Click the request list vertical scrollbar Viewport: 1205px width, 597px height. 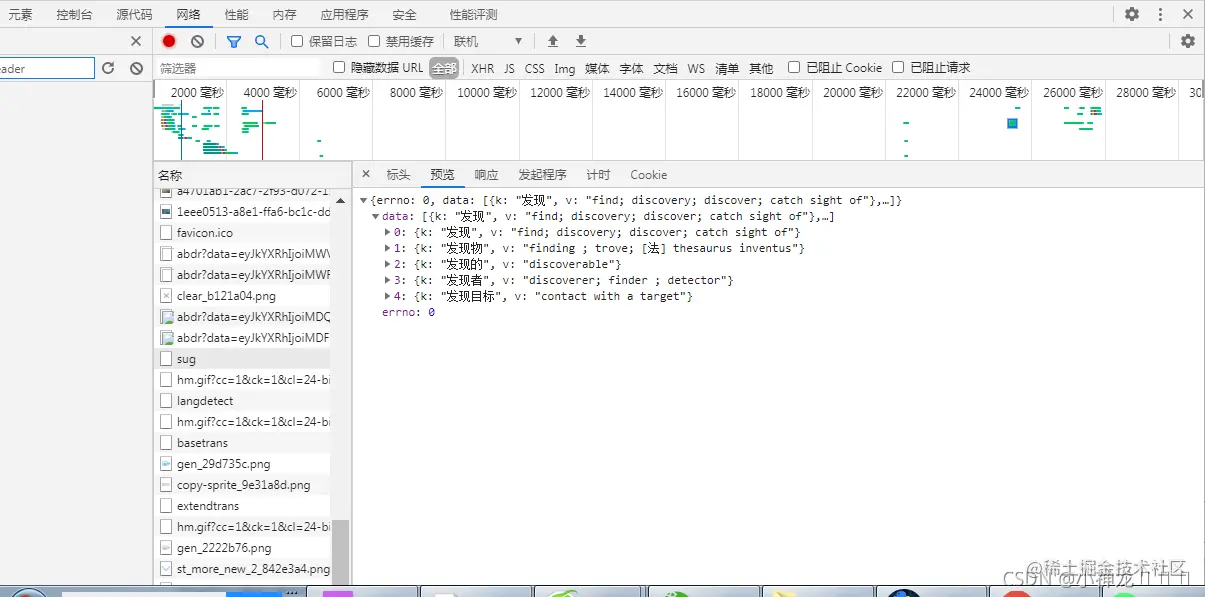point(341,552)
